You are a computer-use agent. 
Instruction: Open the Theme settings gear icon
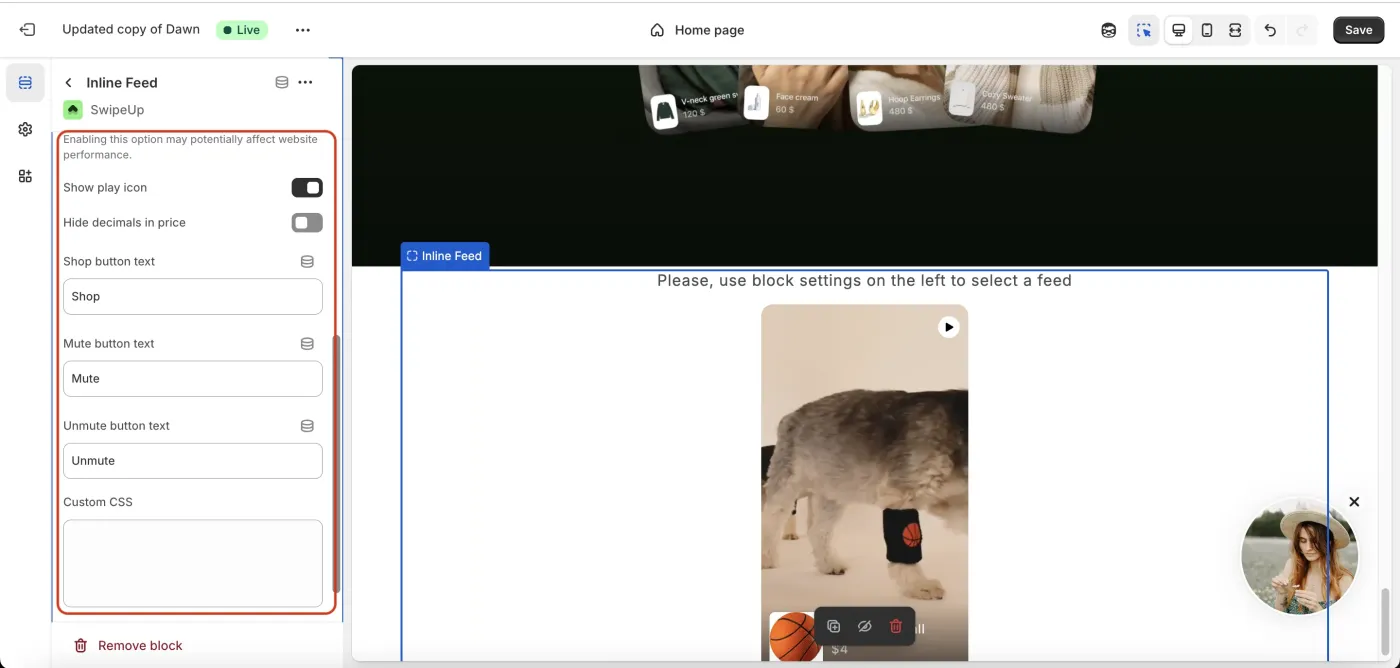pos(25,129)
